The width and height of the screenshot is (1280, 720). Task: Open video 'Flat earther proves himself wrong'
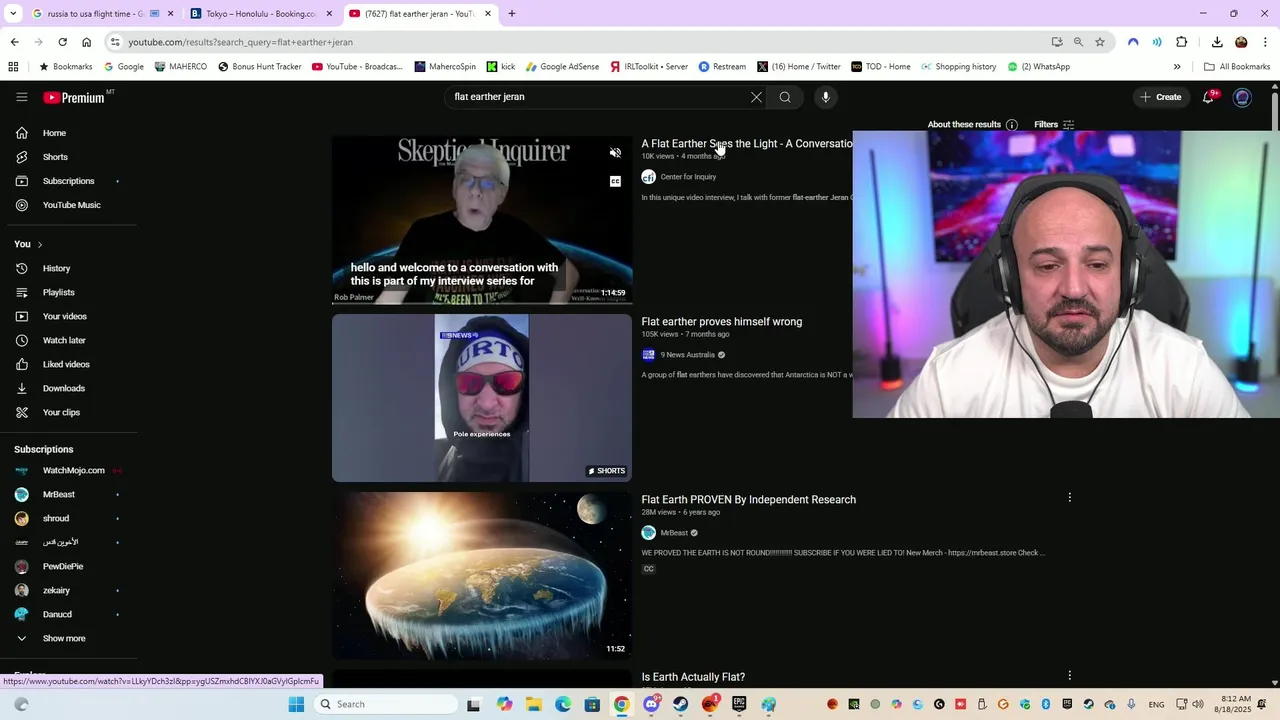721,322
